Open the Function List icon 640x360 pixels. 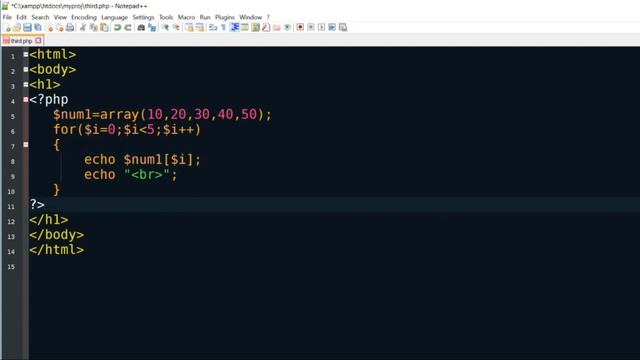(x=266, y=27)
